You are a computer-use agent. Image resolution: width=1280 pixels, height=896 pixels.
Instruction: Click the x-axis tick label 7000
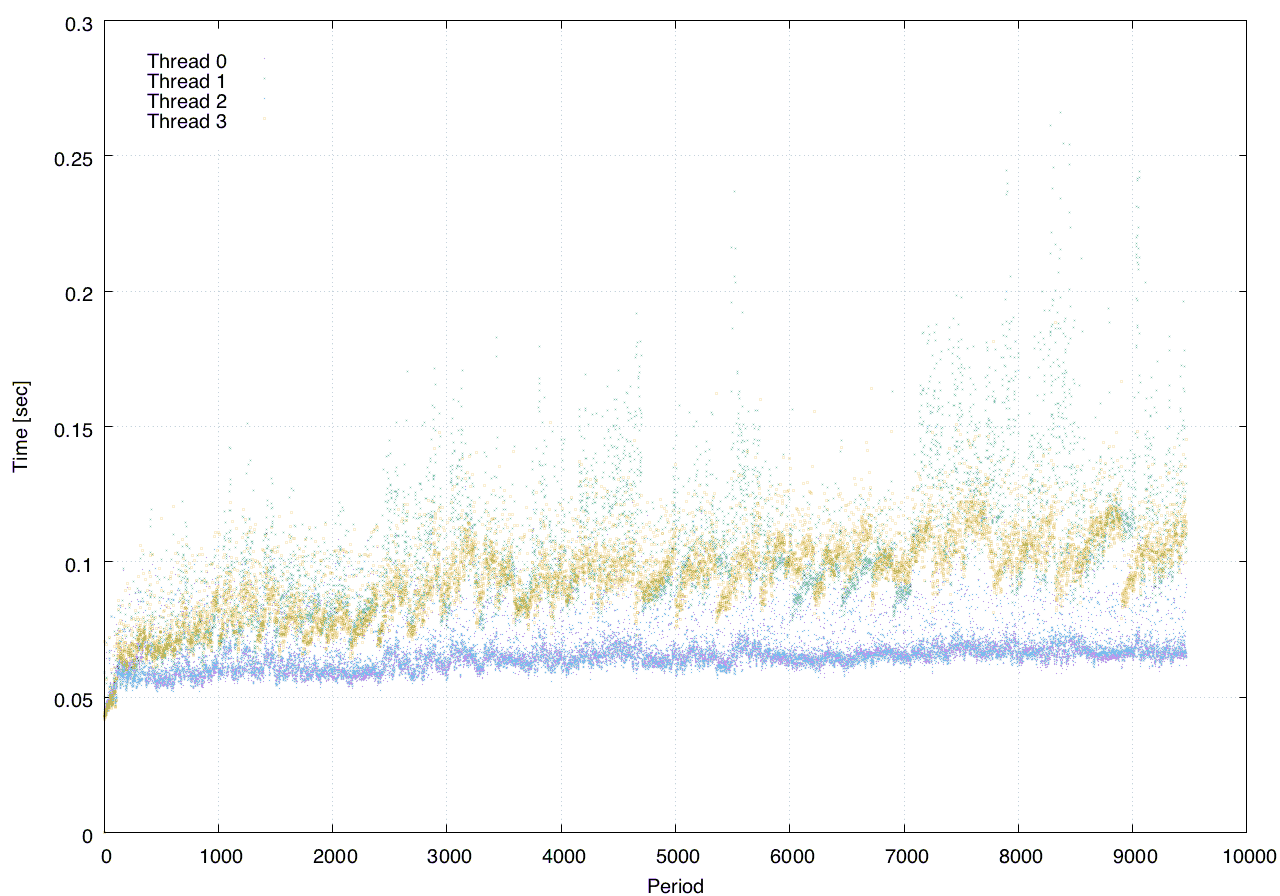(x=904, y=856)
